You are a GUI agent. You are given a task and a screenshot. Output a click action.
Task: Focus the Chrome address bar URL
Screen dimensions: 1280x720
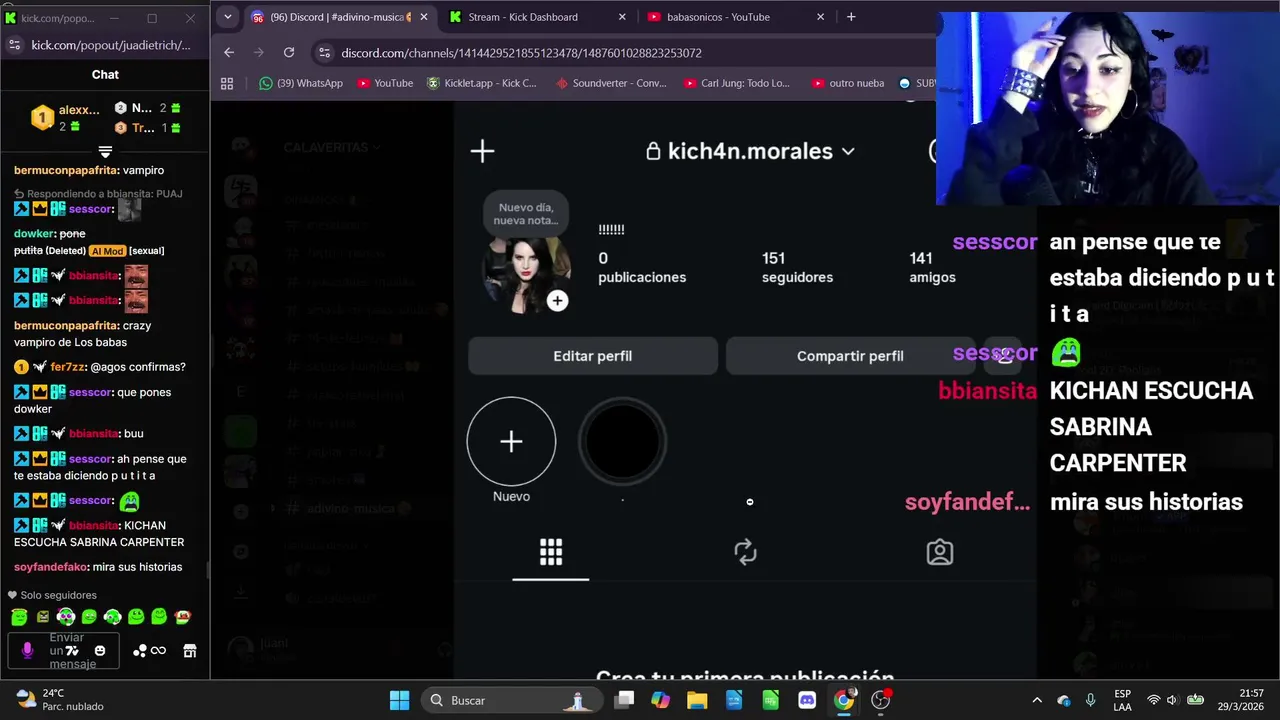[x=521, y=53]
